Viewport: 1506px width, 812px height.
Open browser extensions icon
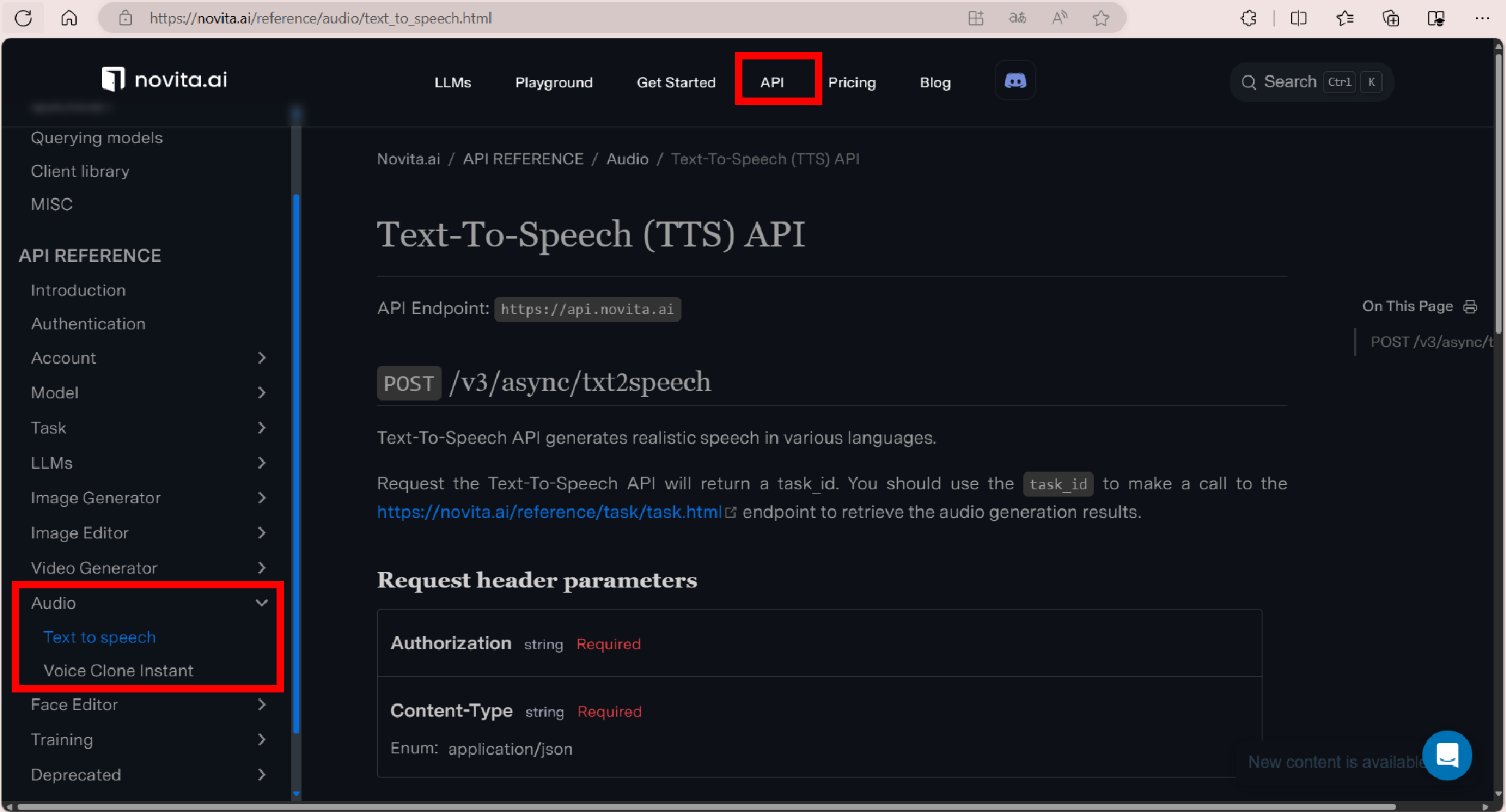pos(1249,18)
